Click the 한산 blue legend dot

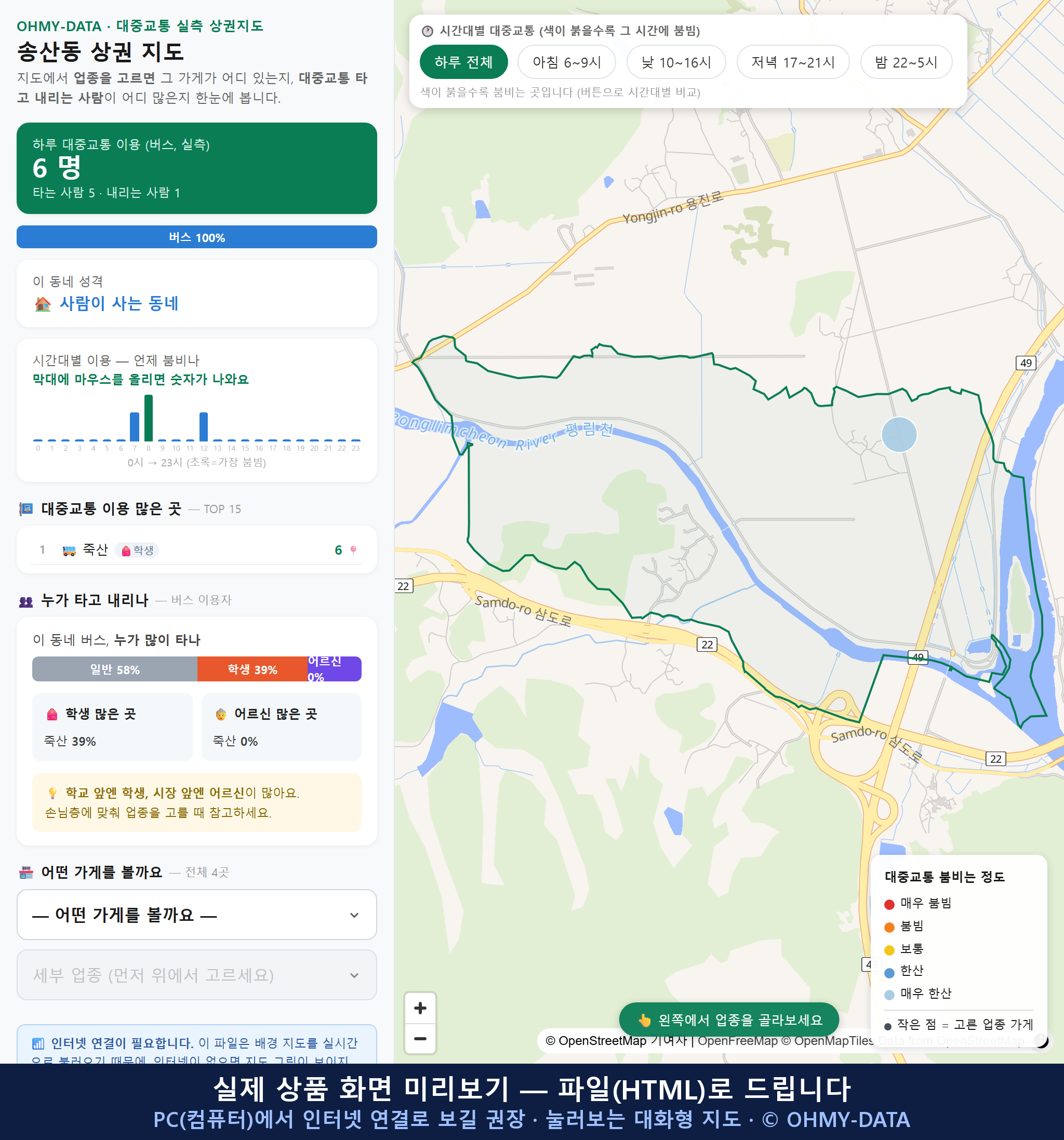click(x=889, y=973)
